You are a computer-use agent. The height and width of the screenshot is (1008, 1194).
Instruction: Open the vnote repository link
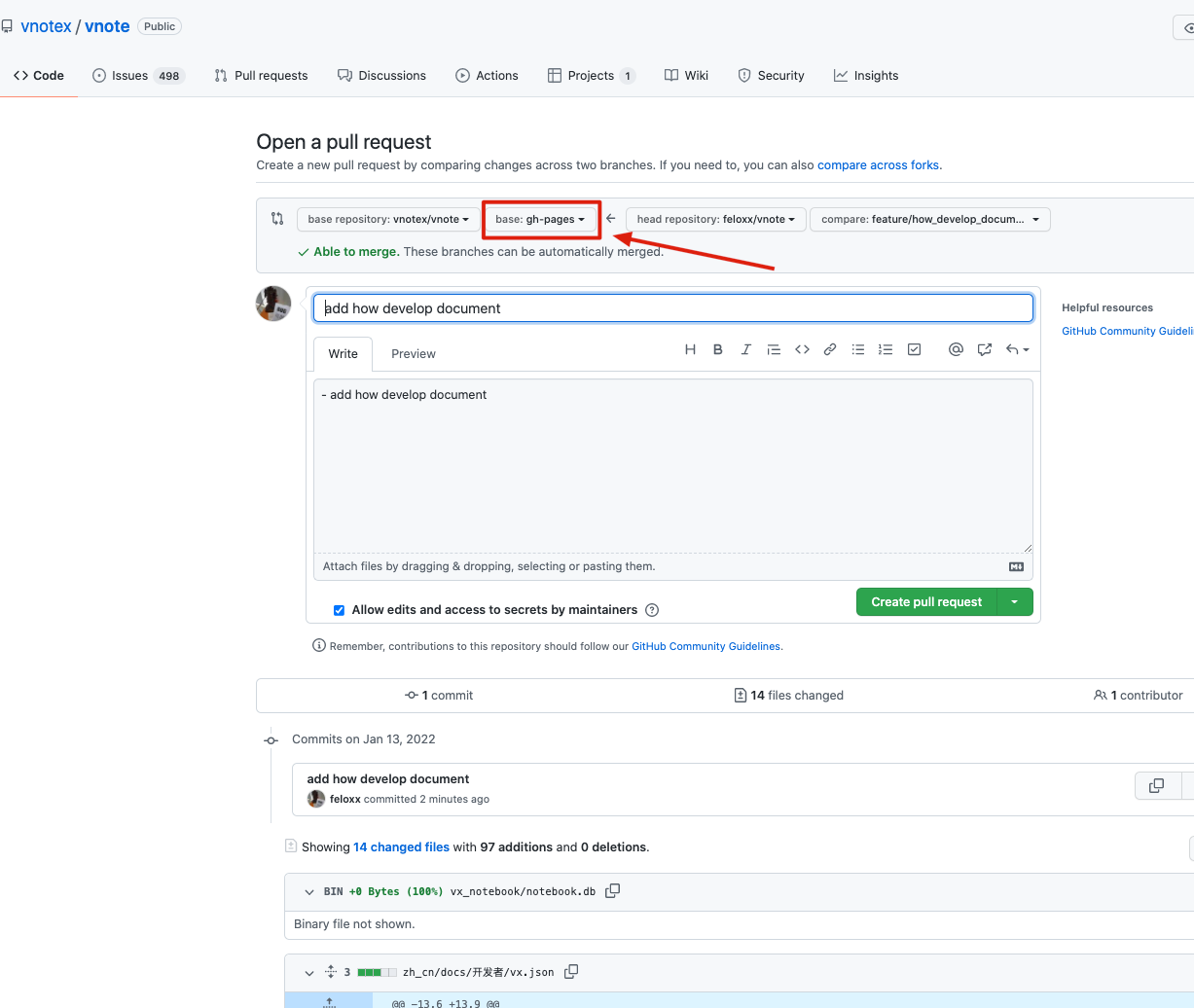point(107,26)
